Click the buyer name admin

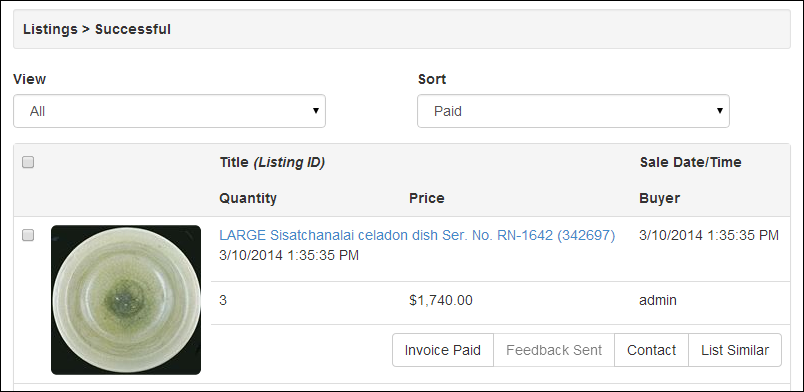coord(658,300)
